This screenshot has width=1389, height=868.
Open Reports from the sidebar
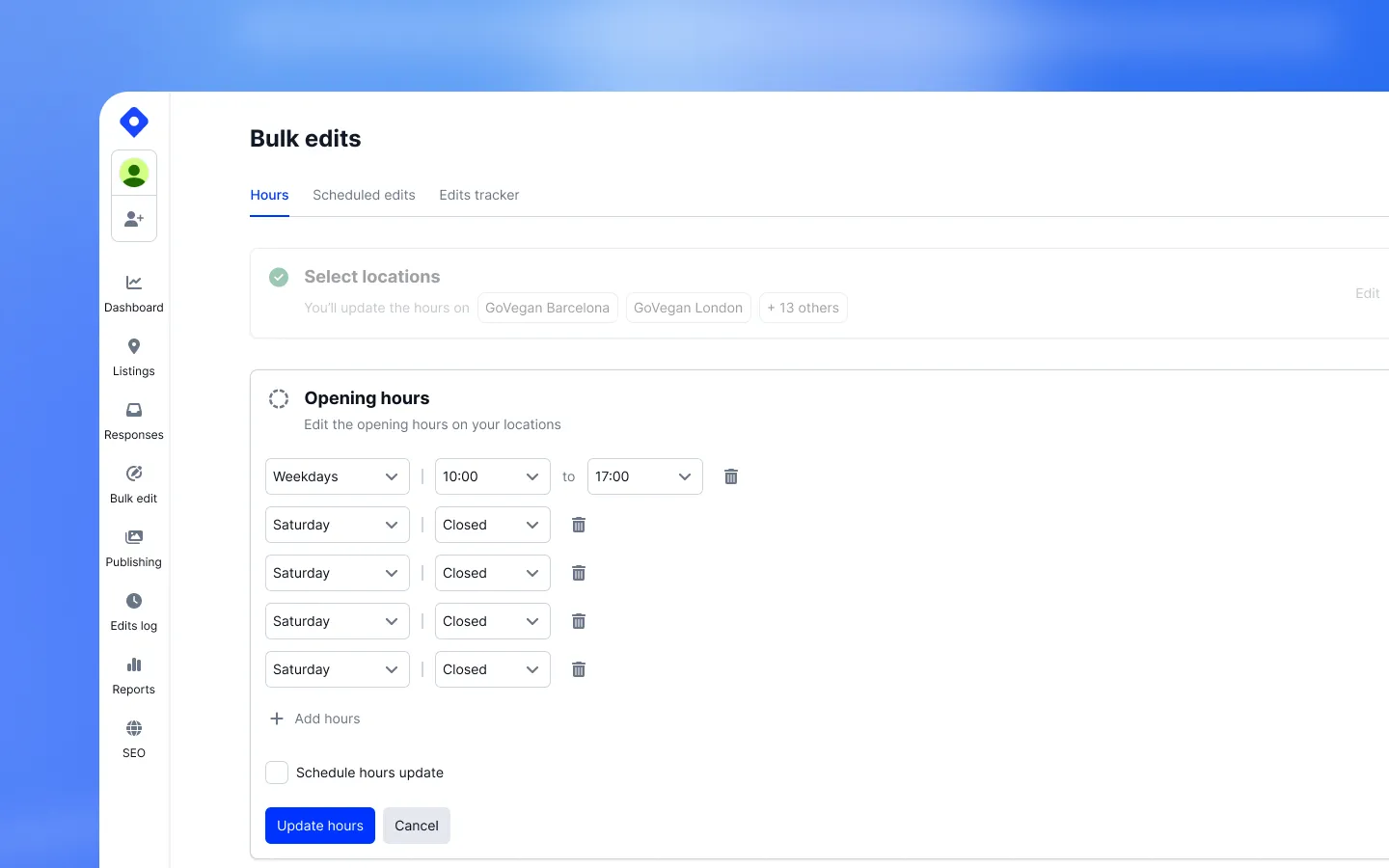(133, 674)
